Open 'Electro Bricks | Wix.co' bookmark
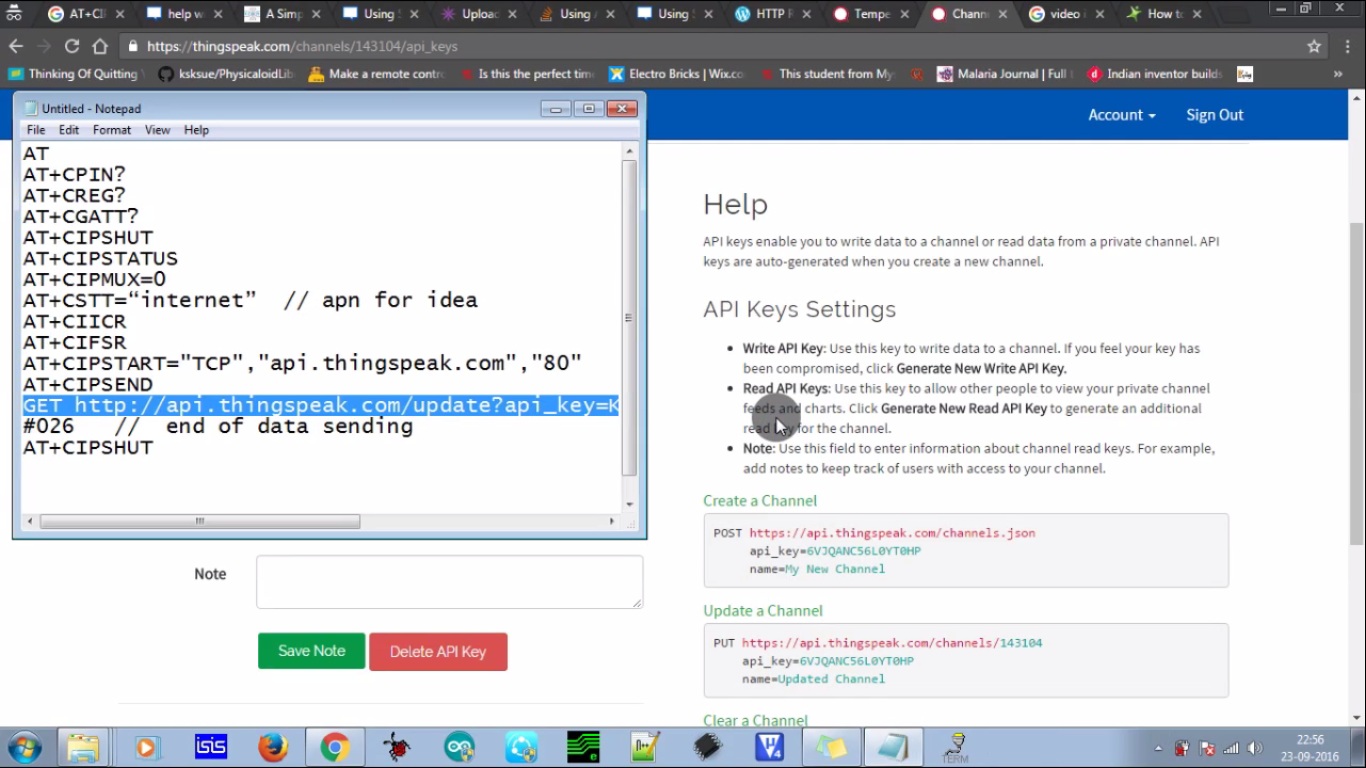The height and width of the screenshot is (768, 1366). pos(677,74)
